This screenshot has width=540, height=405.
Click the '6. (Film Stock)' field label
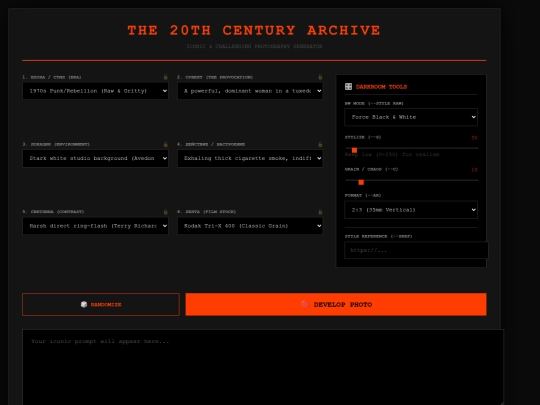coord(206,211)
